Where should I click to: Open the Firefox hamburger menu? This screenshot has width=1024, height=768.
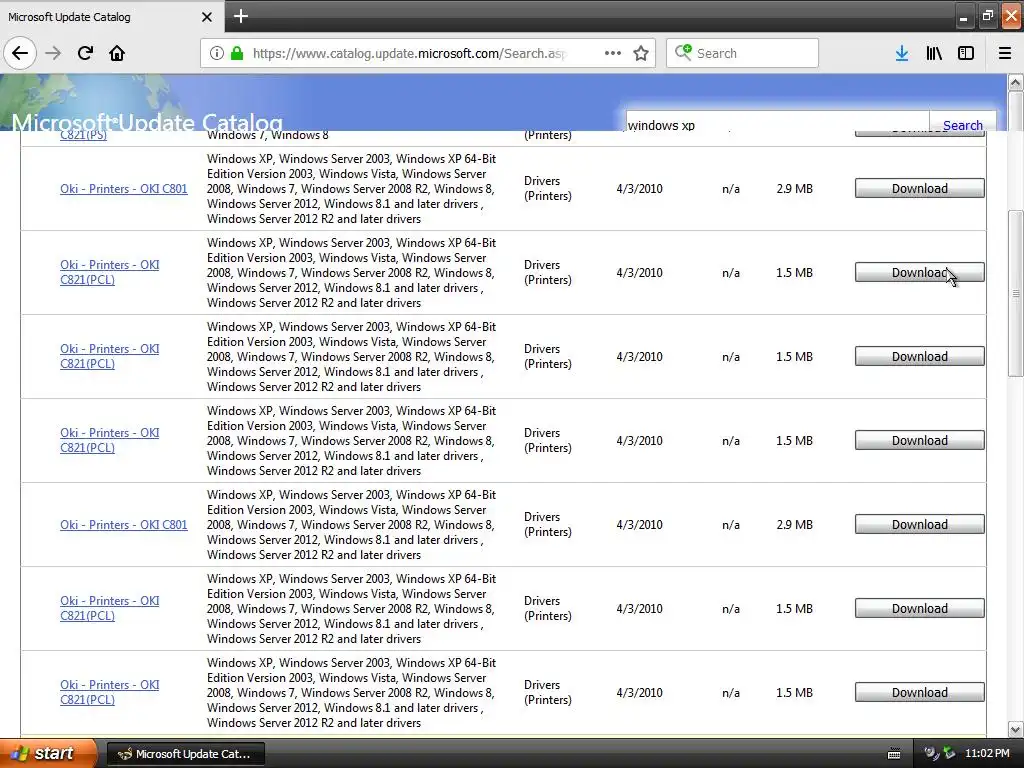pos(1005,53)
